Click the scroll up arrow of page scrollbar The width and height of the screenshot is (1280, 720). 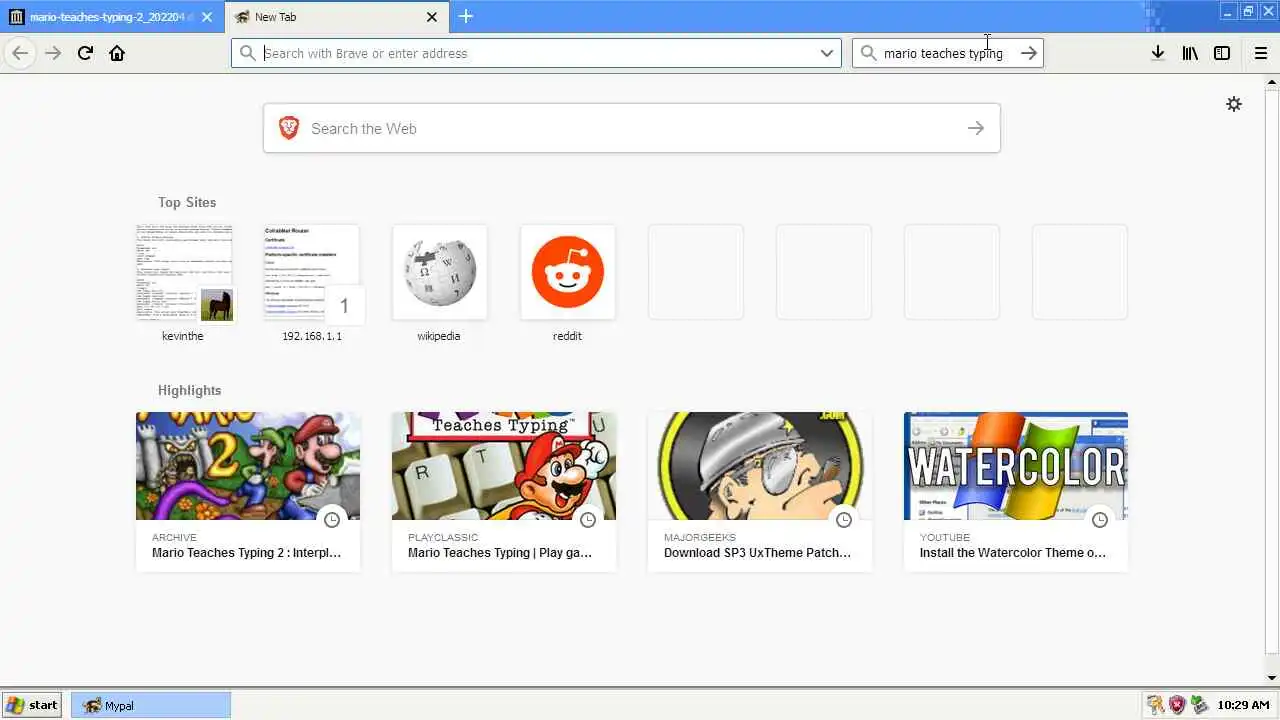point(1271,82)
